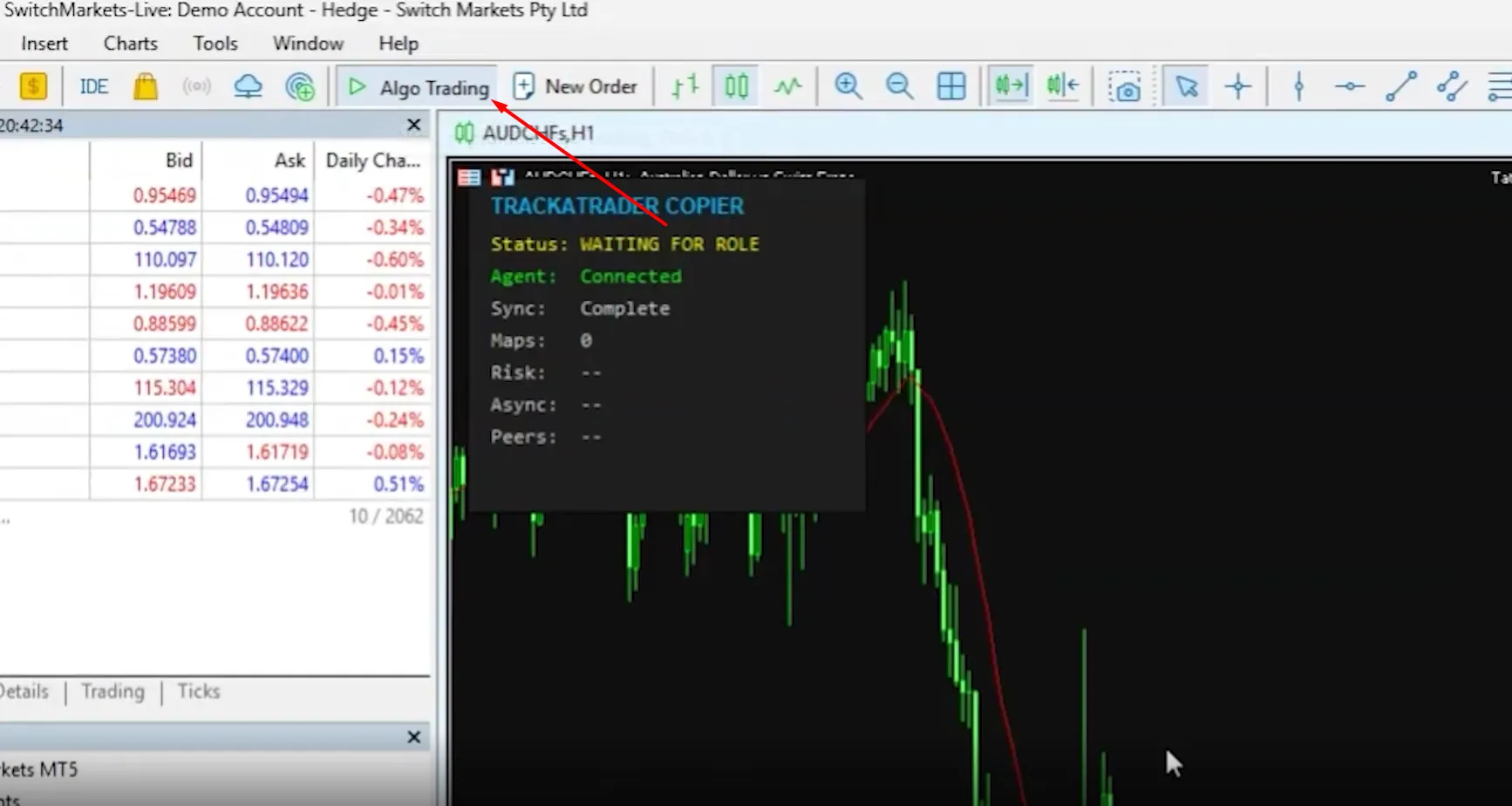Open a New Order
This screenshot has height=806, width=1512.
point(576,86)
